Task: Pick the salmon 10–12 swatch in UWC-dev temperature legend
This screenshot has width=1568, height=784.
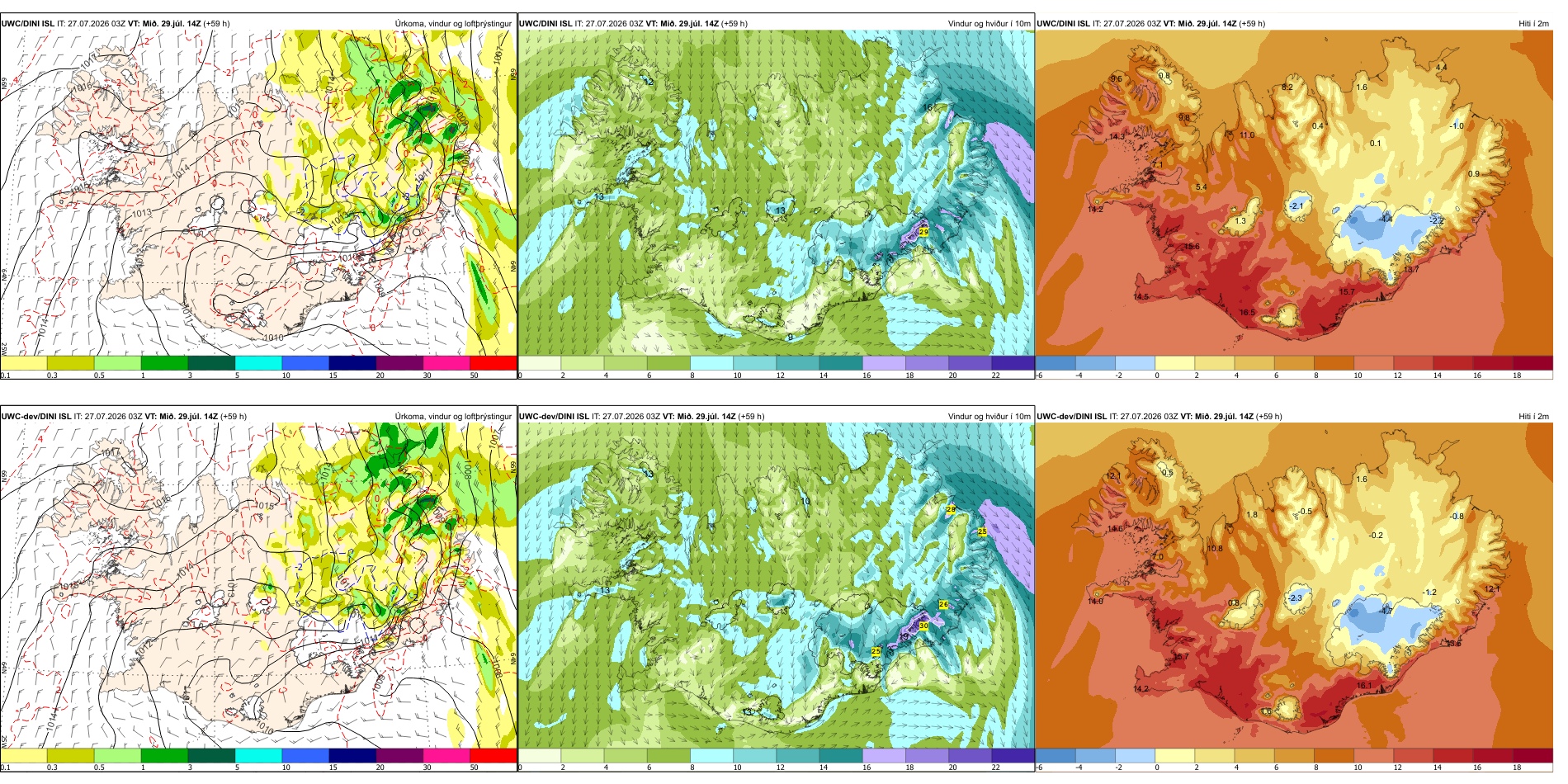Action: (x=1374, y=756)
